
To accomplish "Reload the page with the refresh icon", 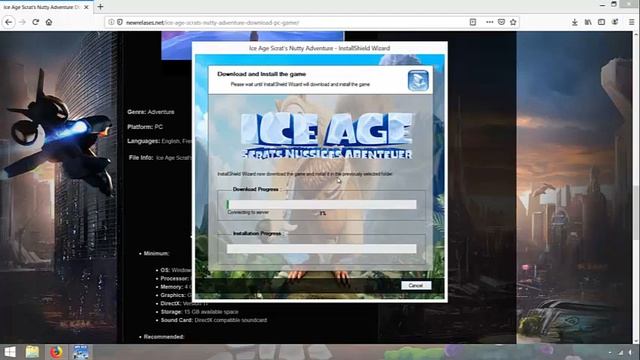I will pyautogui.click(x=36, y=22).
